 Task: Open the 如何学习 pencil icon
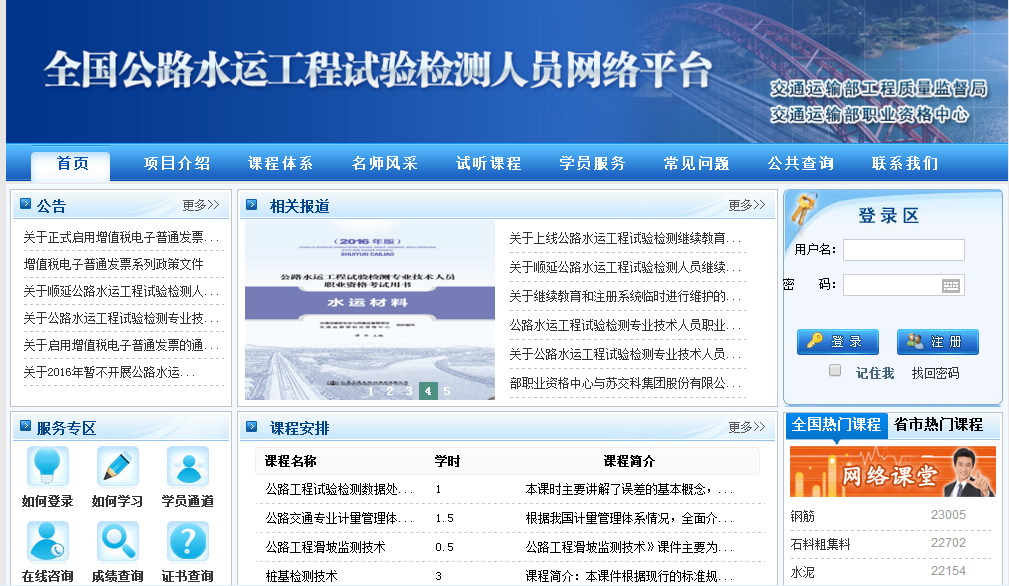click(x=117, y=466)
